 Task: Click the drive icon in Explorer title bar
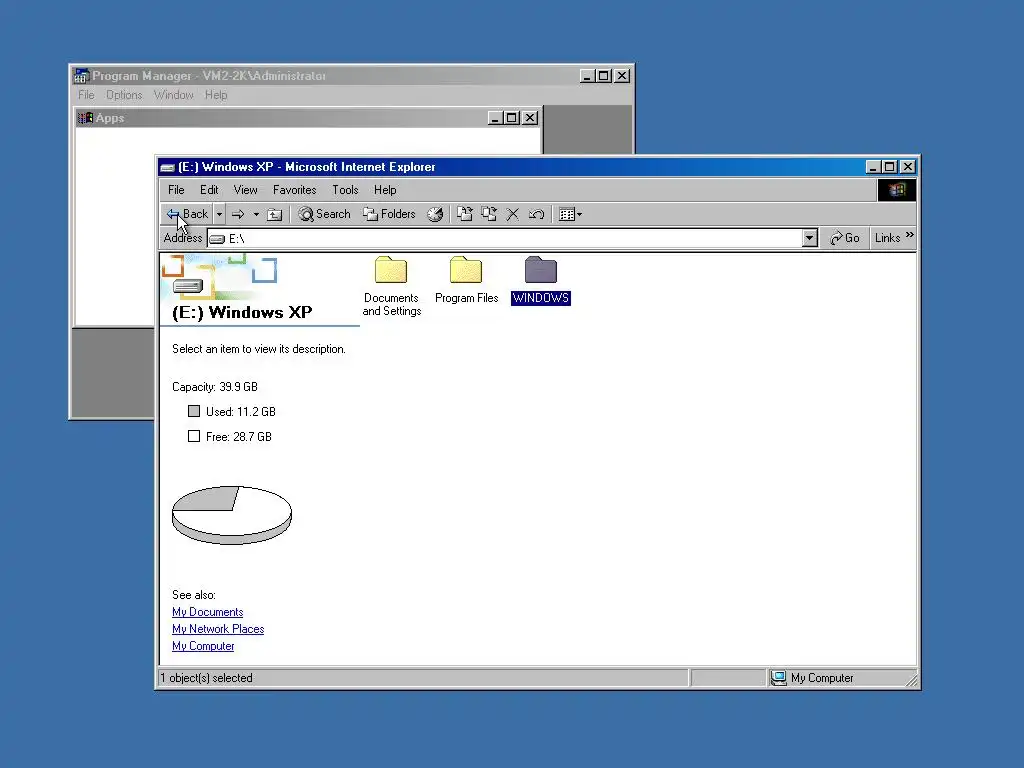click(168, 167)
